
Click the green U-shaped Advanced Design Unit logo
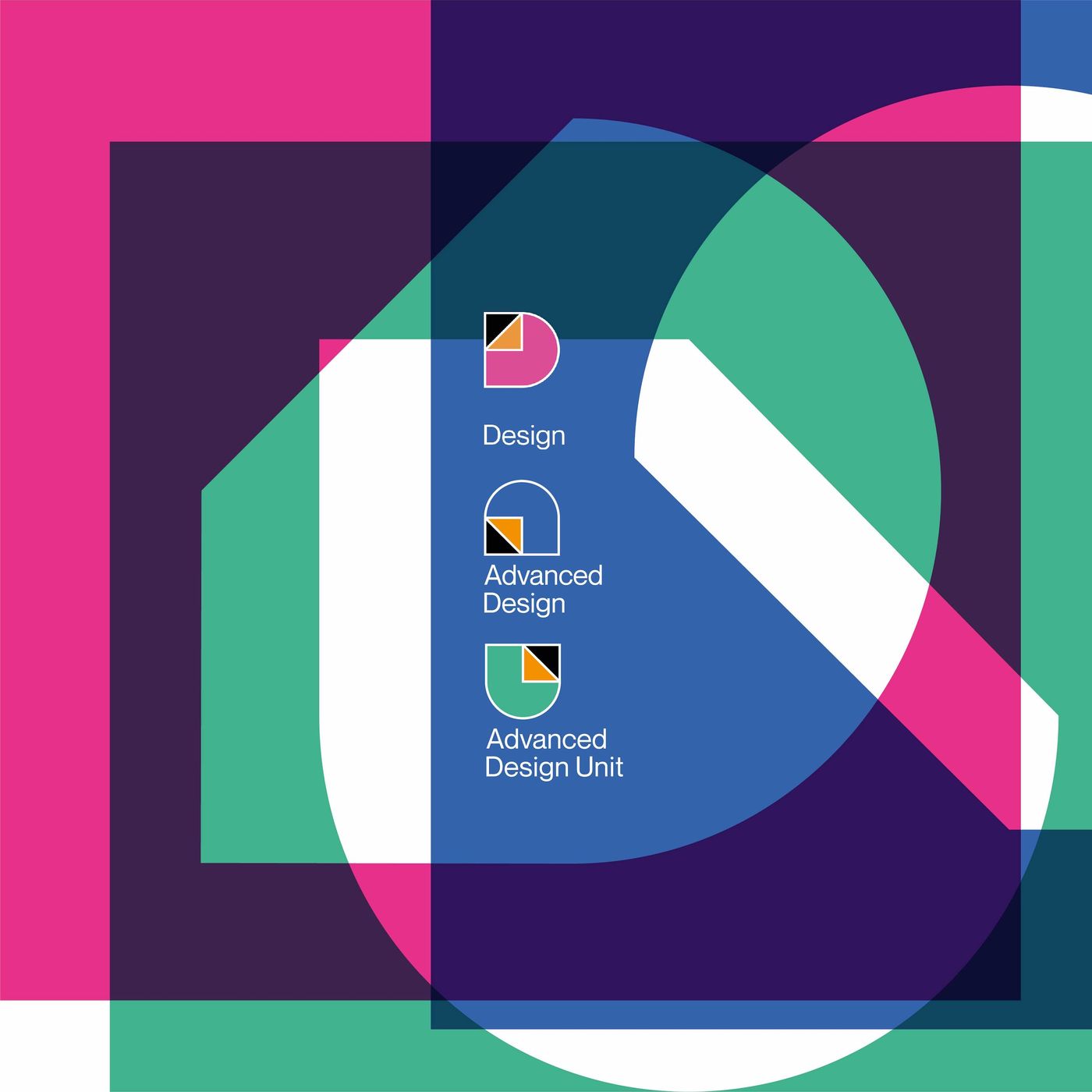[522, 680]
